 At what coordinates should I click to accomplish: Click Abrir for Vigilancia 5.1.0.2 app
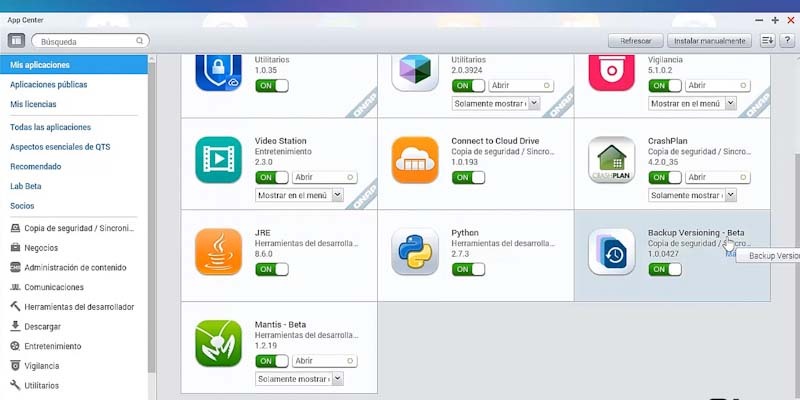[x=718, y=86]
